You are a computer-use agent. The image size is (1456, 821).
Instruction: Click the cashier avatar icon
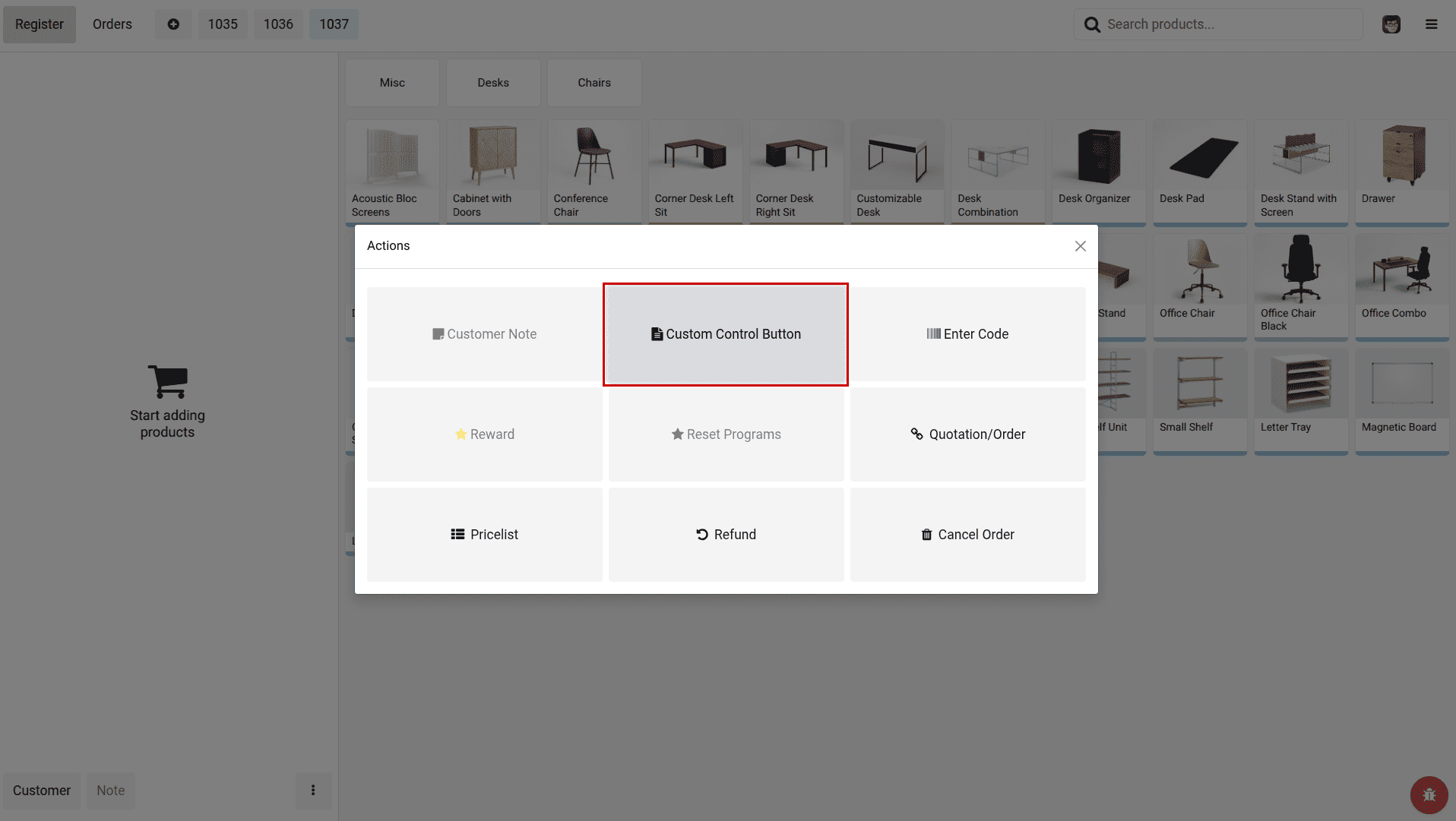[1391, 24]
